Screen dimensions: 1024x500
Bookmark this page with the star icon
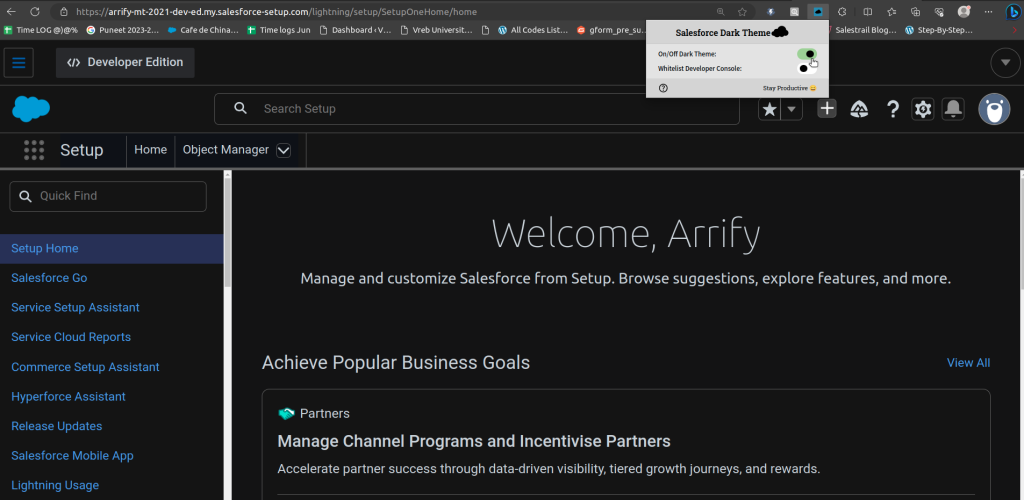(x=743, y=12)
